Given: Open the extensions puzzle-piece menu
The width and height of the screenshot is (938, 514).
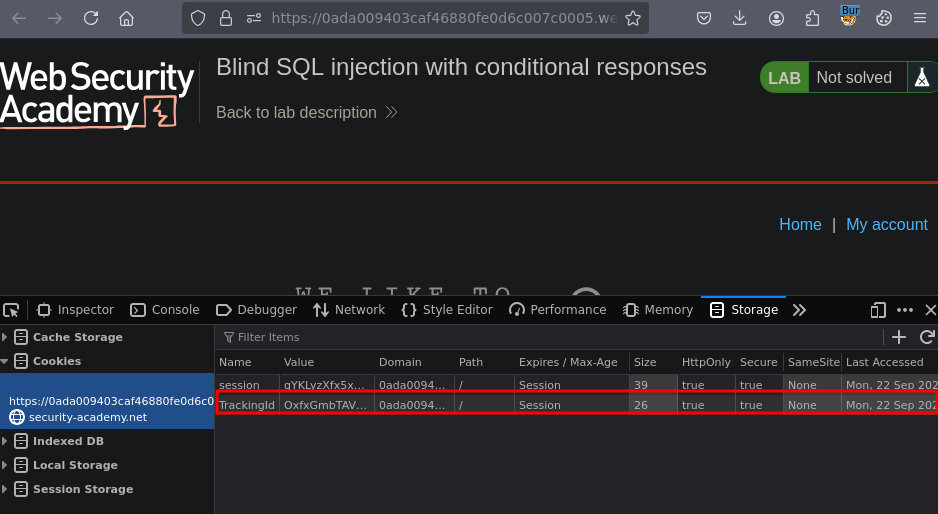Looking at the screenshot, I should pyautogui.click(x=813, y=18).
